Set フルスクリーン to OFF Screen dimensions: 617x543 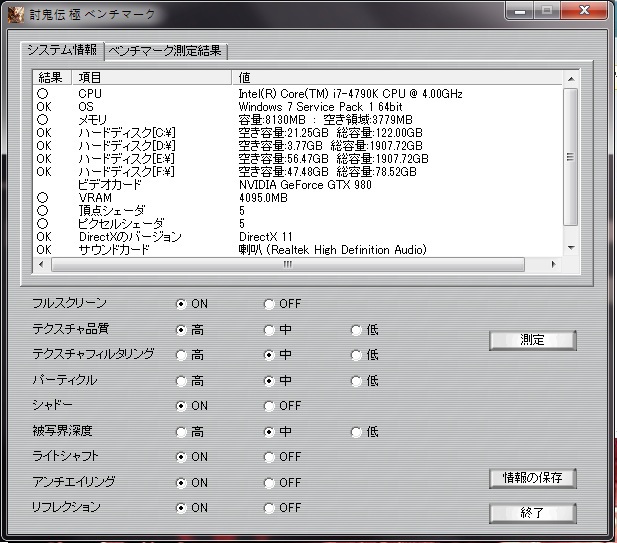tap(269, 304)
